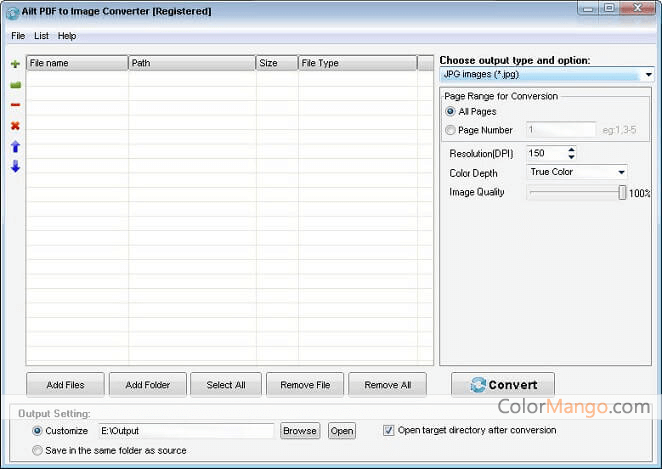
Task: Click the green add-folder sidebar icon
Action: (15, 85)
